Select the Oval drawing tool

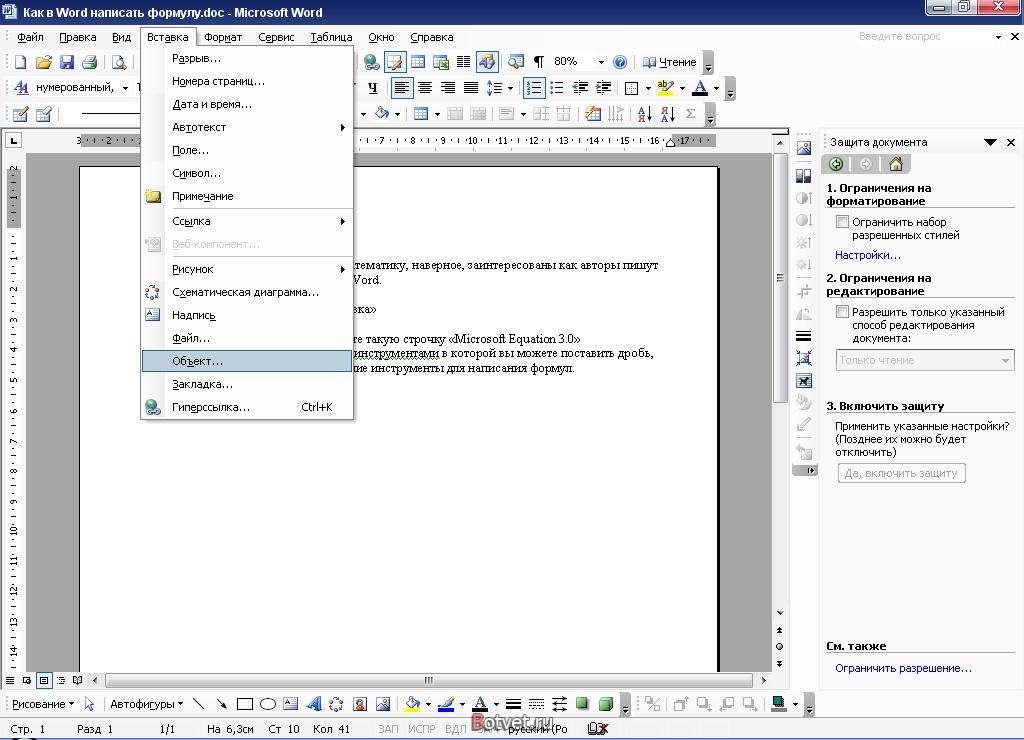coord(268,704)
